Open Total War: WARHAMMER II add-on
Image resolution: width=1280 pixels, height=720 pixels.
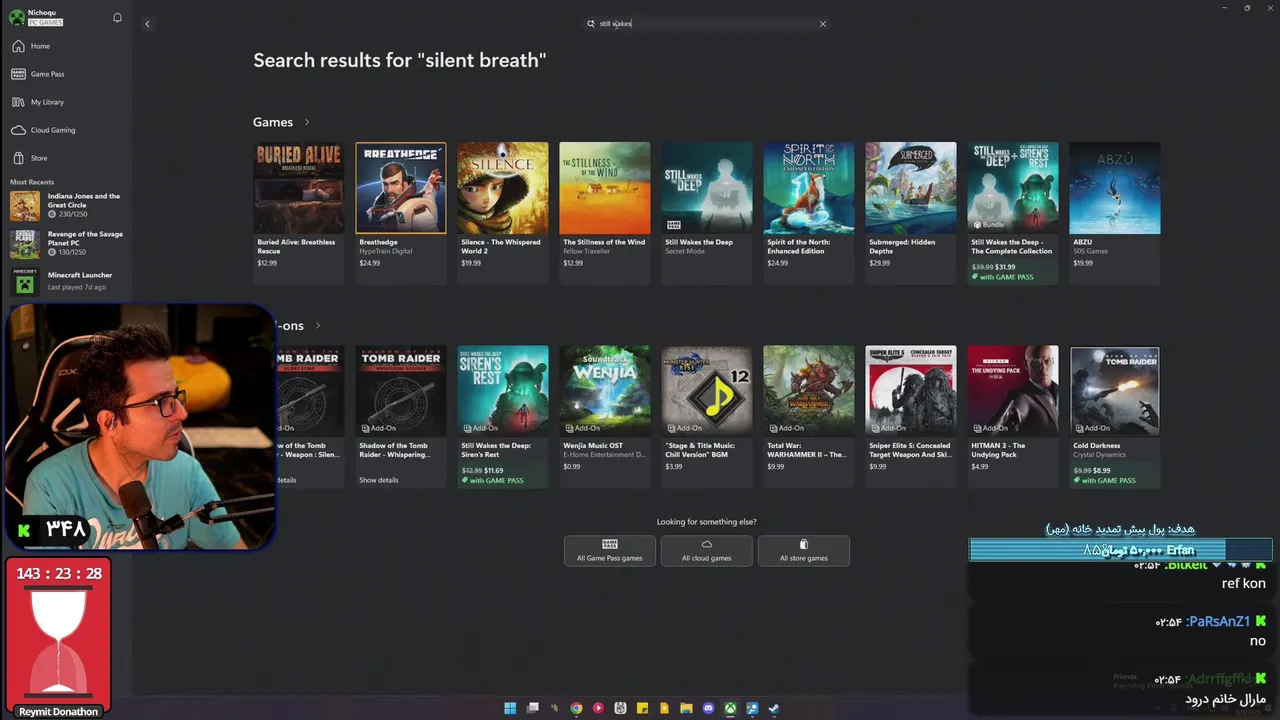pos(809,417)
